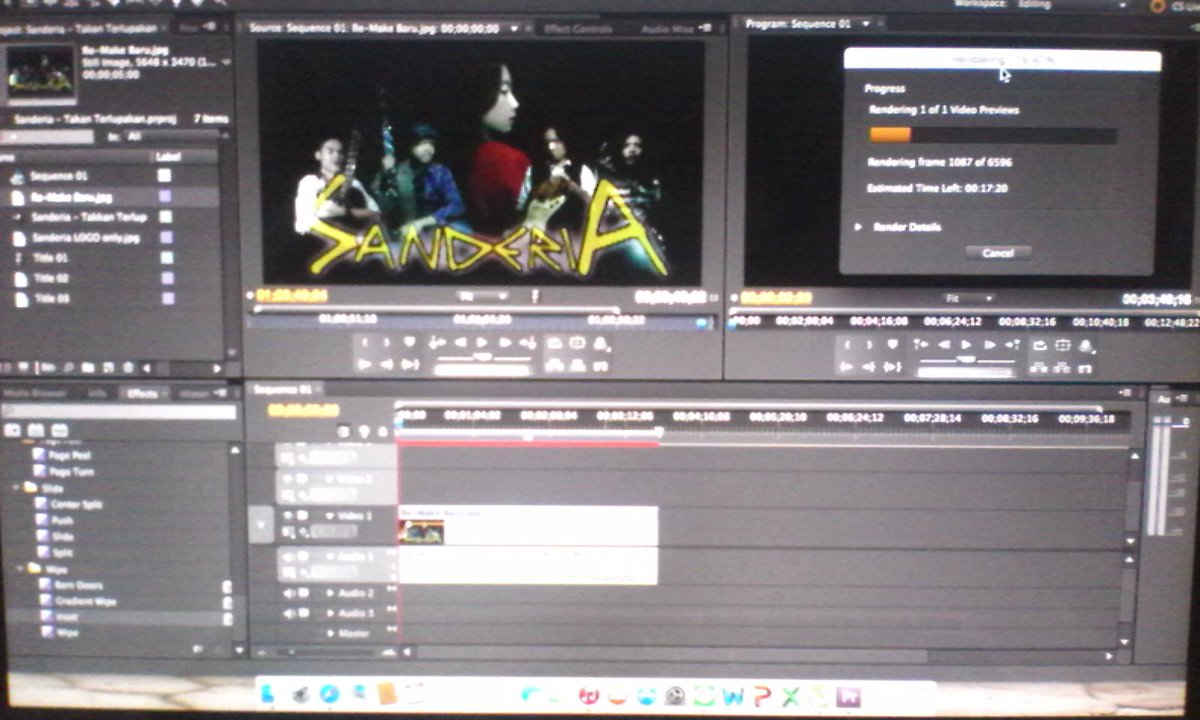Select the Effects panel tab
Viewport: 1200px width, 720px height.
pos(142,393)
